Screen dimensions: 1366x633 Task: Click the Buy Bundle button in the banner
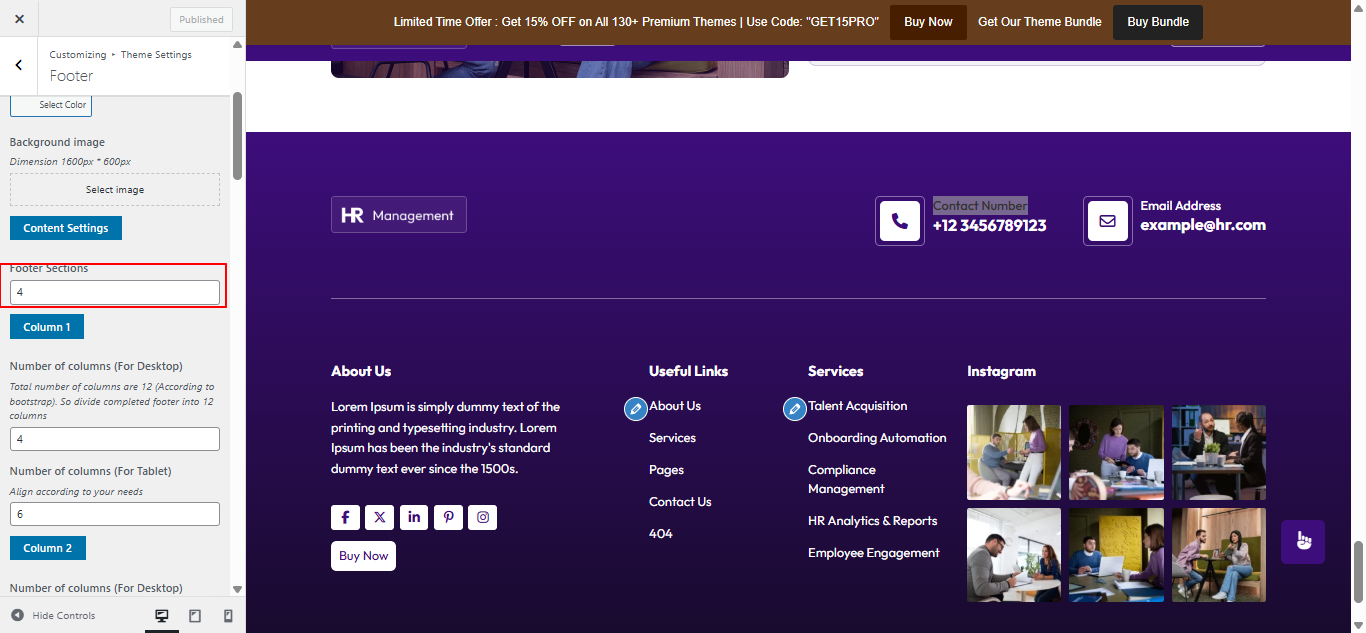tap(1157, 21)
